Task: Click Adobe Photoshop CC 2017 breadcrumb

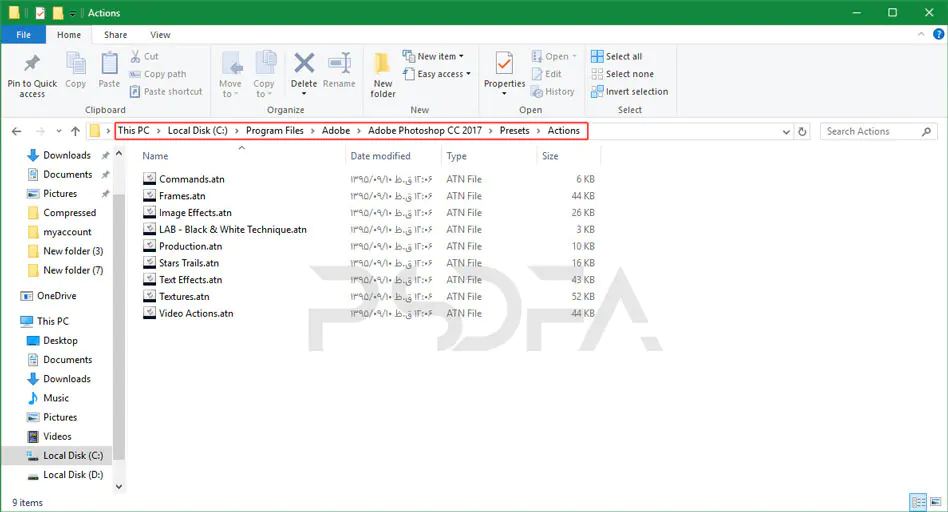Action: pyautogui.click(x=425, y=131)
